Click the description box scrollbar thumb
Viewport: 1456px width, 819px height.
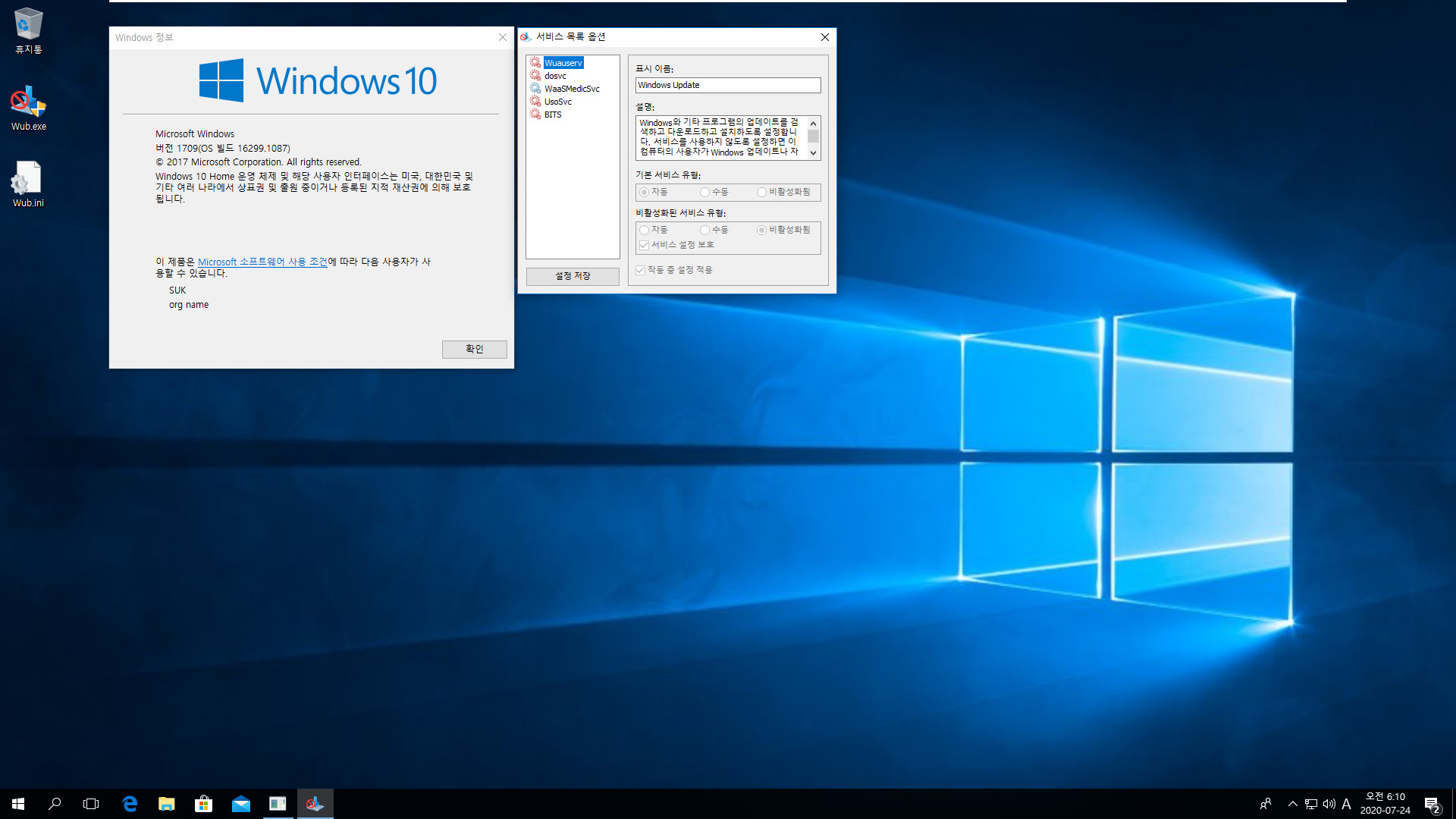[813, 136]
